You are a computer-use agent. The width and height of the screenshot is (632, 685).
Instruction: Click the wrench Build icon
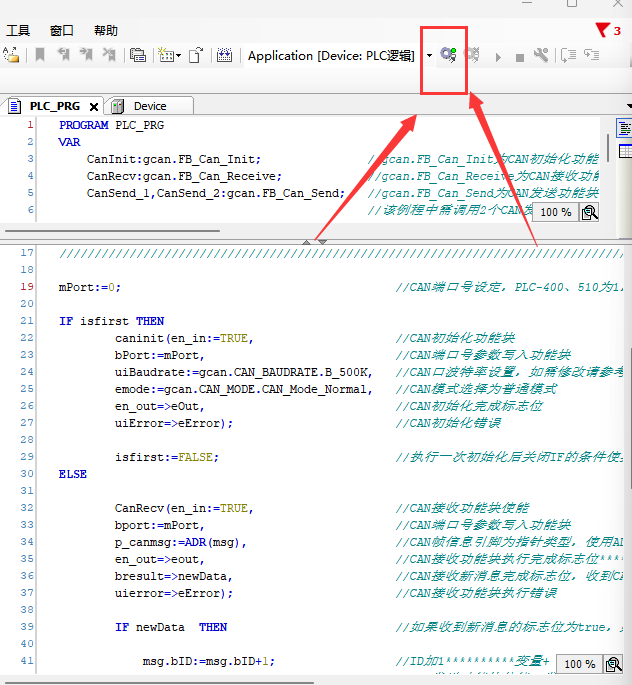point(541,56)
